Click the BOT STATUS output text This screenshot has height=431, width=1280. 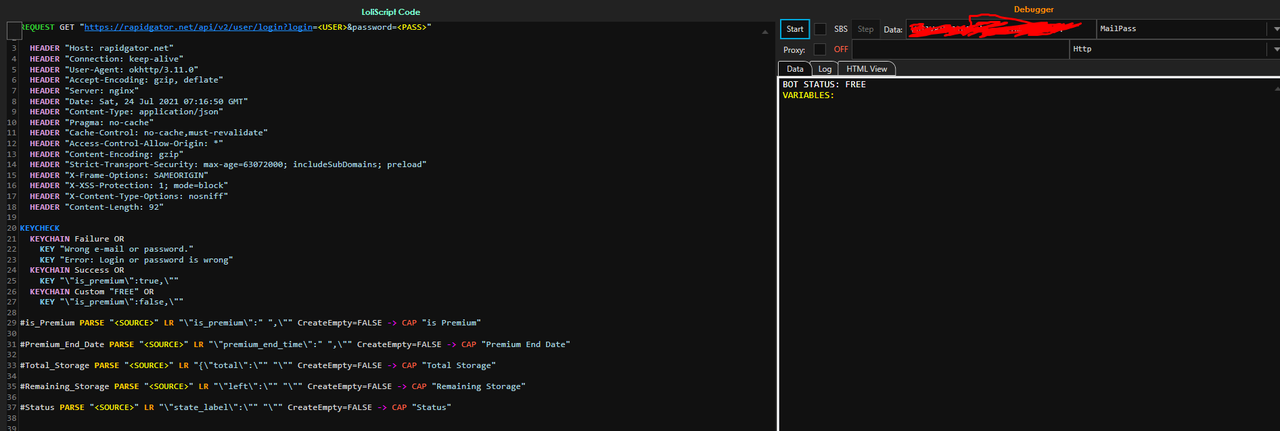(824, 85)
